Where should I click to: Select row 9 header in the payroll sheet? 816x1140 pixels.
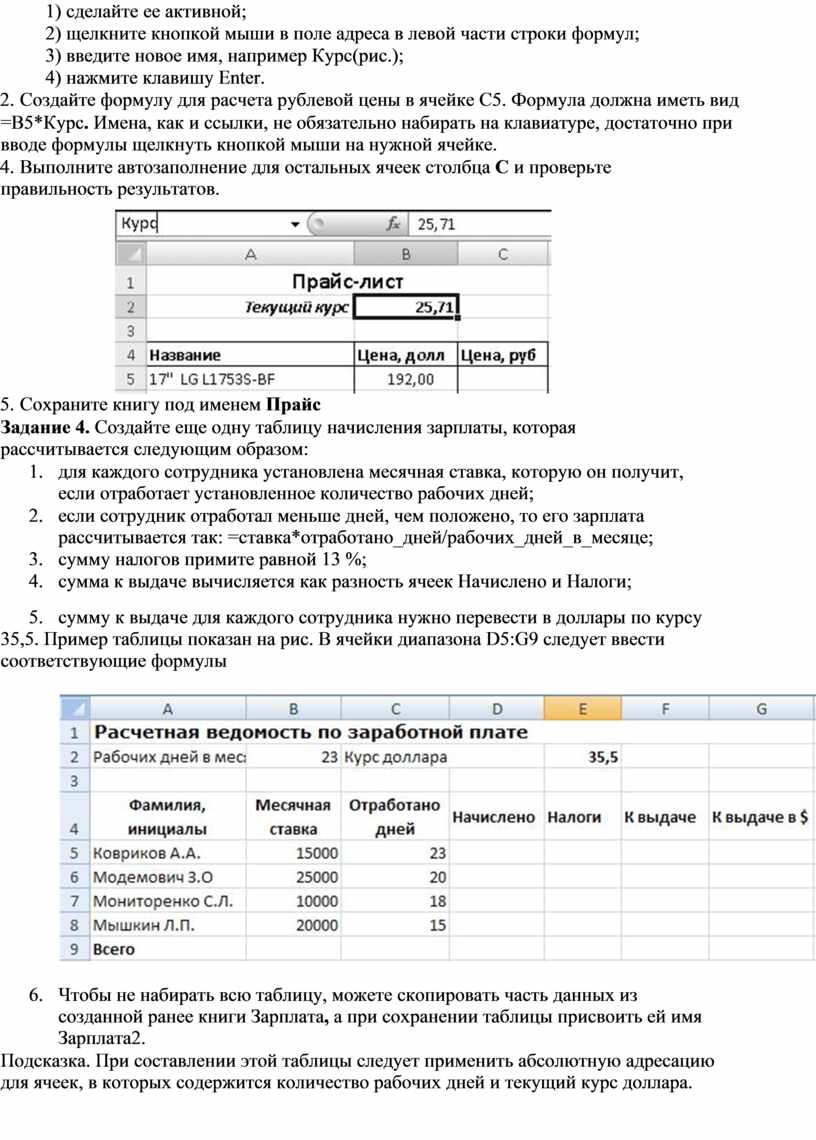pyautogui.click(x=74, y=949)
